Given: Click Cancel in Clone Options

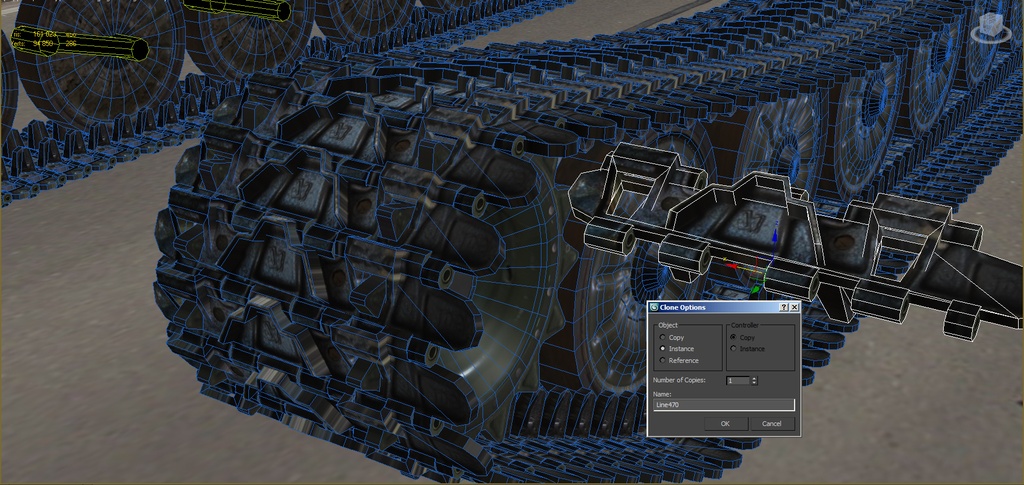Looking at the screenshot, I should coord(771,424).
